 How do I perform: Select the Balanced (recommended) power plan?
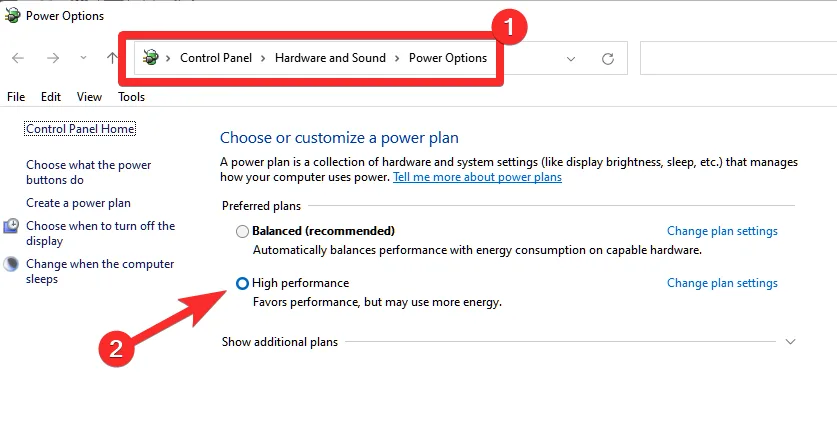(242, 231)
